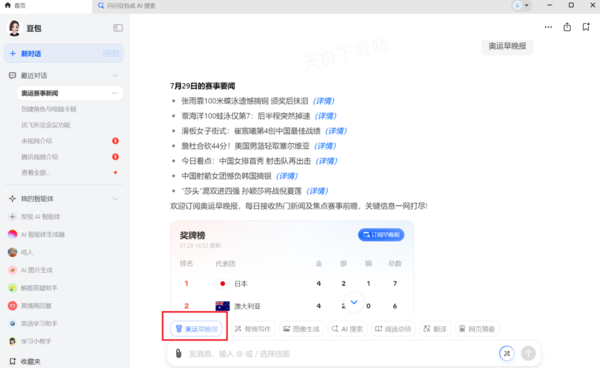
Task: Click the send arrow button
Action: coord(528,353)
